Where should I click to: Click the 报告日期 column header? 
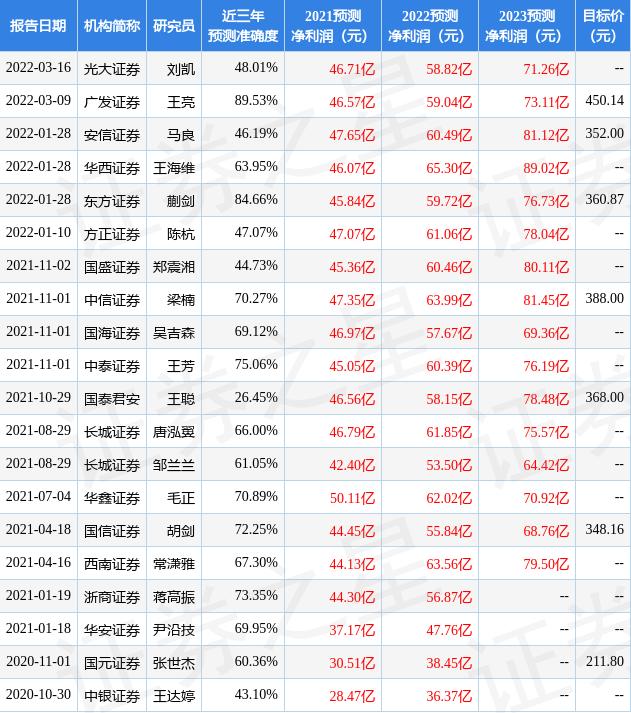(38, 25)
